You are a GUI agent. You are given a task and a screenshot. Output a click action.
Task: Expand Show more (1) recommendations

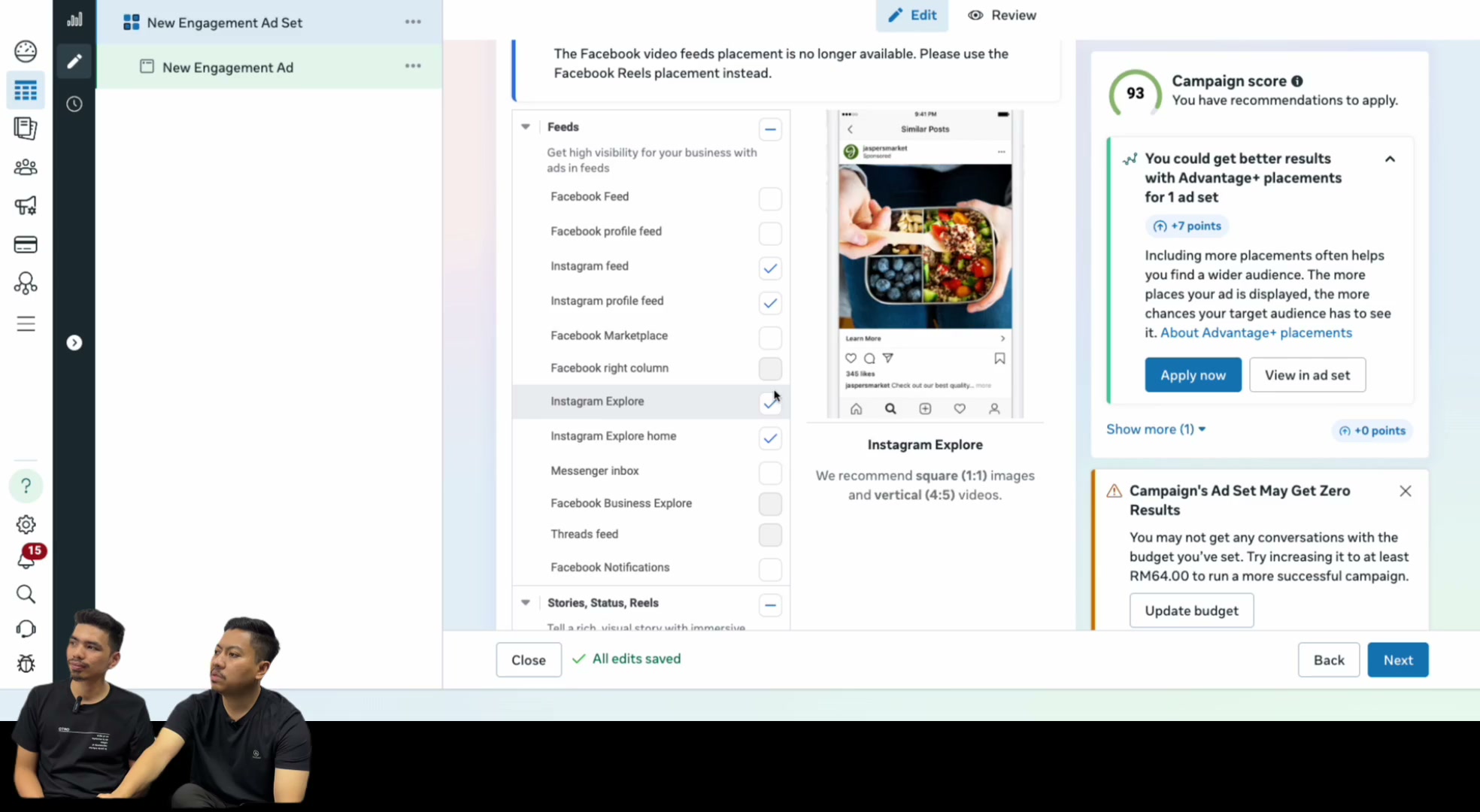(1156, 429)
